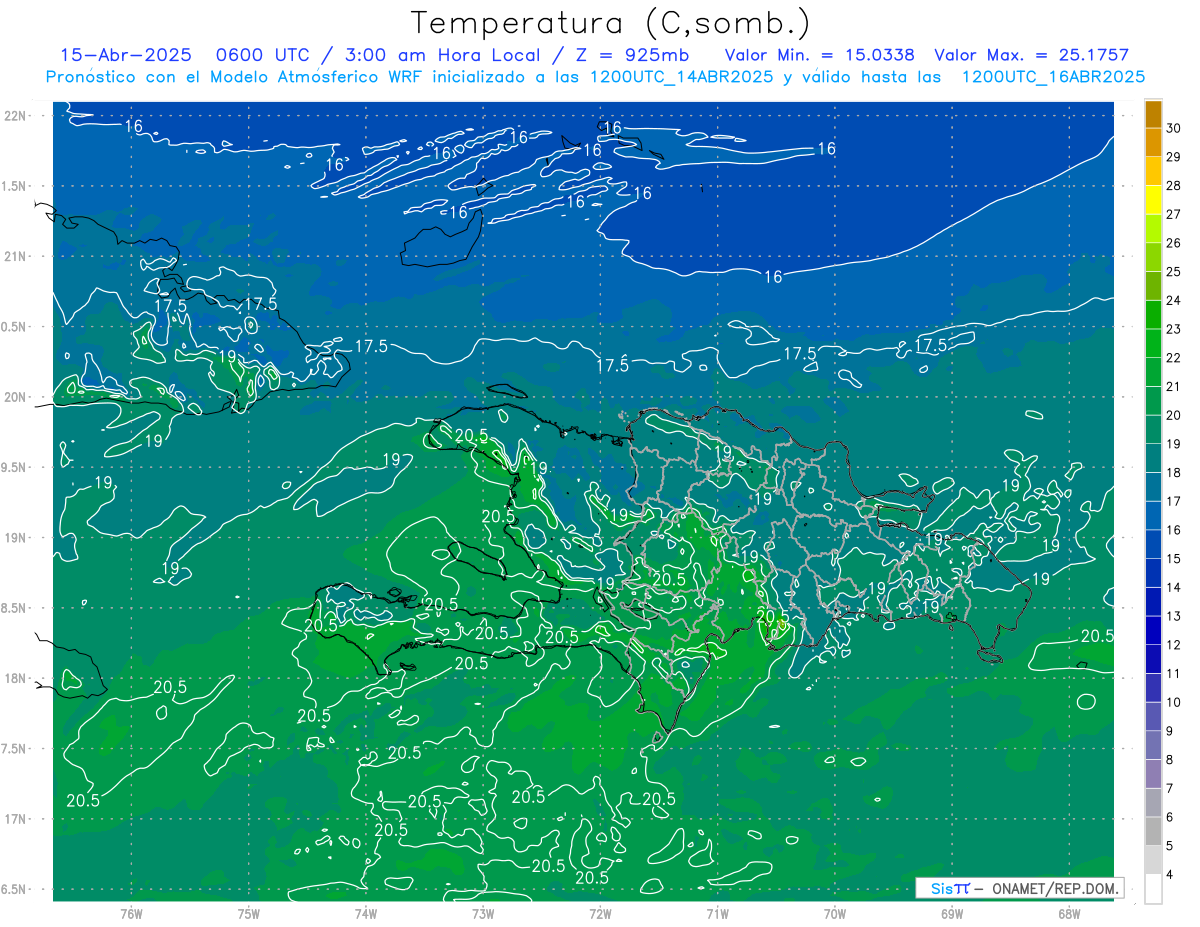Click the colorbar label 14
This screenshot has height=927, width=1200.
(x=1174, y=587)
